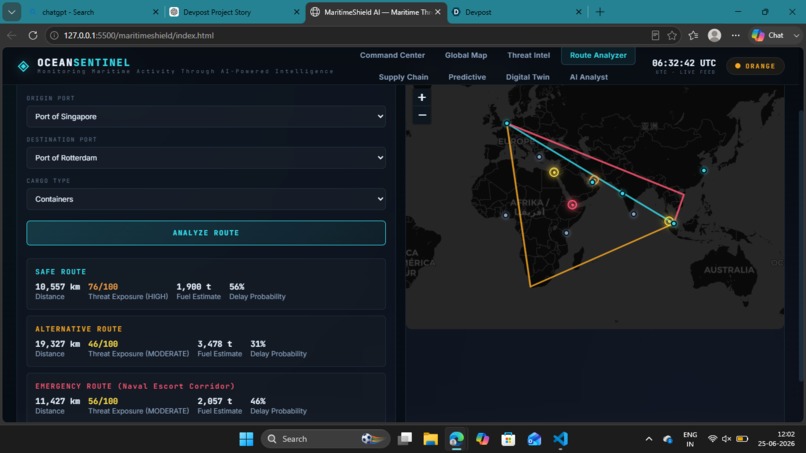Screen dimensions: 806x453
Task: Open the Threat Intel tab
Action: point(528,55)
